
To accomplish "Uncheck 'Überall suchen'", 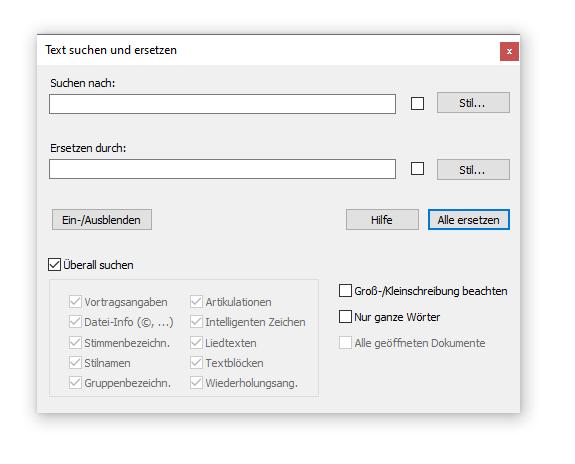I will point(54,264).
